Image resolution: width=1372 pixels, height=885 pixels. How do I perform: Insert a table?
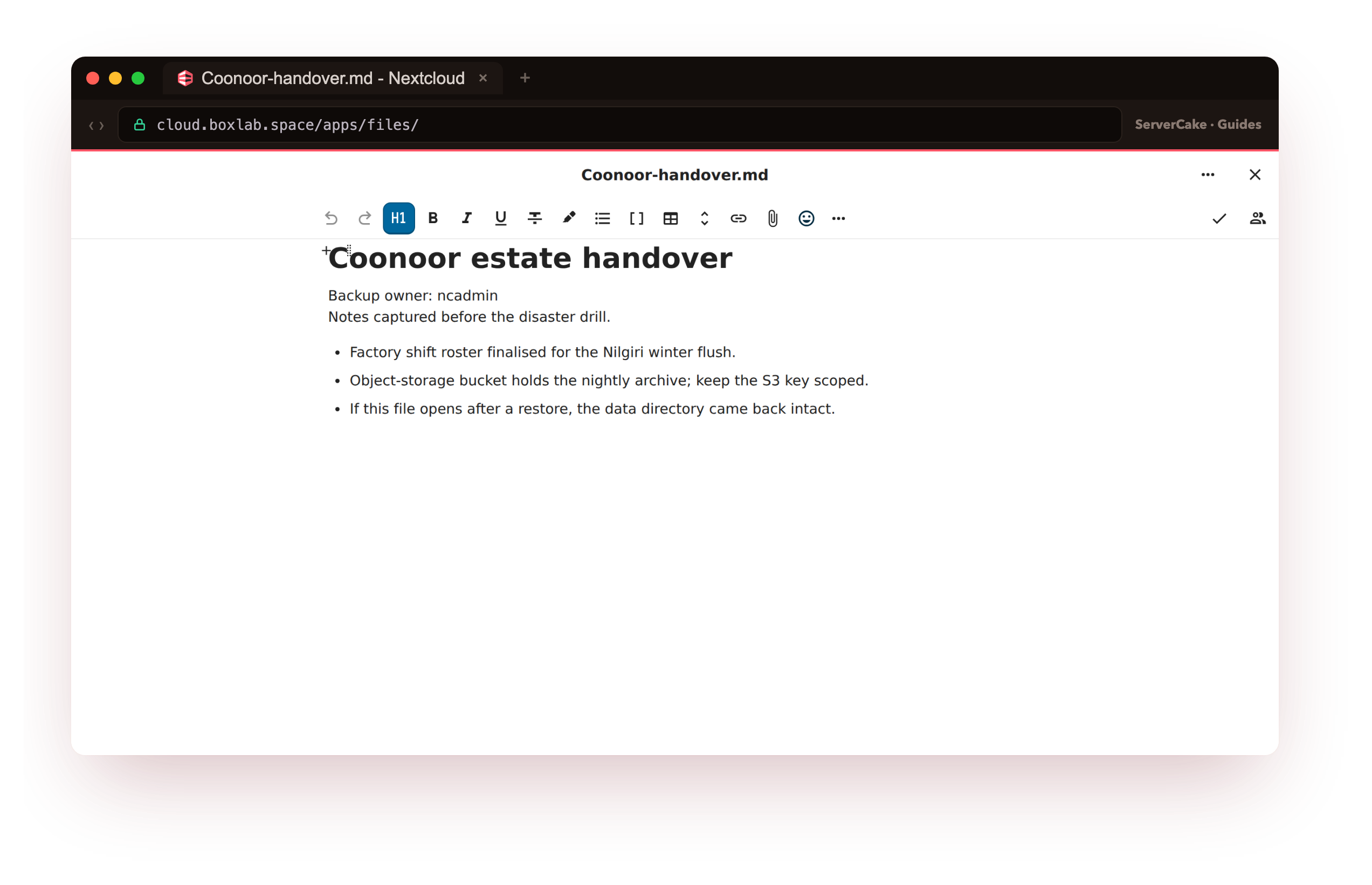point(671,218)
